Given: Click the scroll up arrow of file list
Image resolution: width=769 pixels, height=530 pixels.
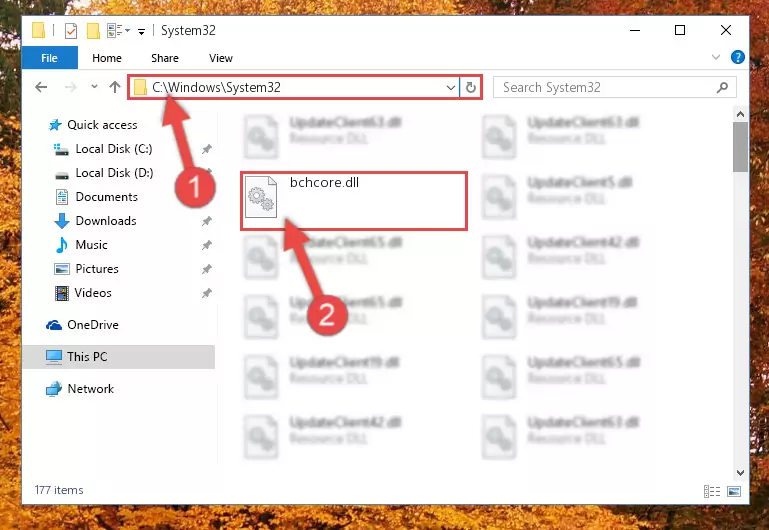Looking at the screenshot, I should click(x=741, y=114).
